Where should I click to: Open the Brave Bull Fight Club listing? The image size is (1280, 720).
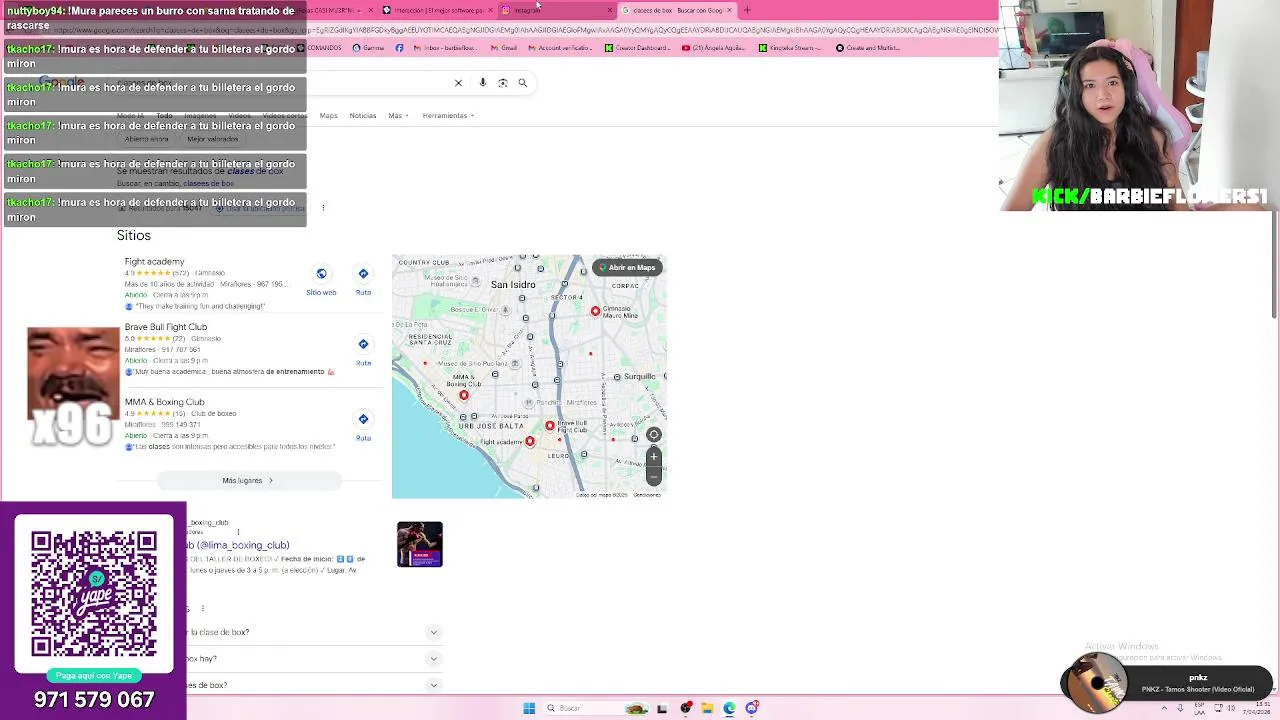[166, 327]
